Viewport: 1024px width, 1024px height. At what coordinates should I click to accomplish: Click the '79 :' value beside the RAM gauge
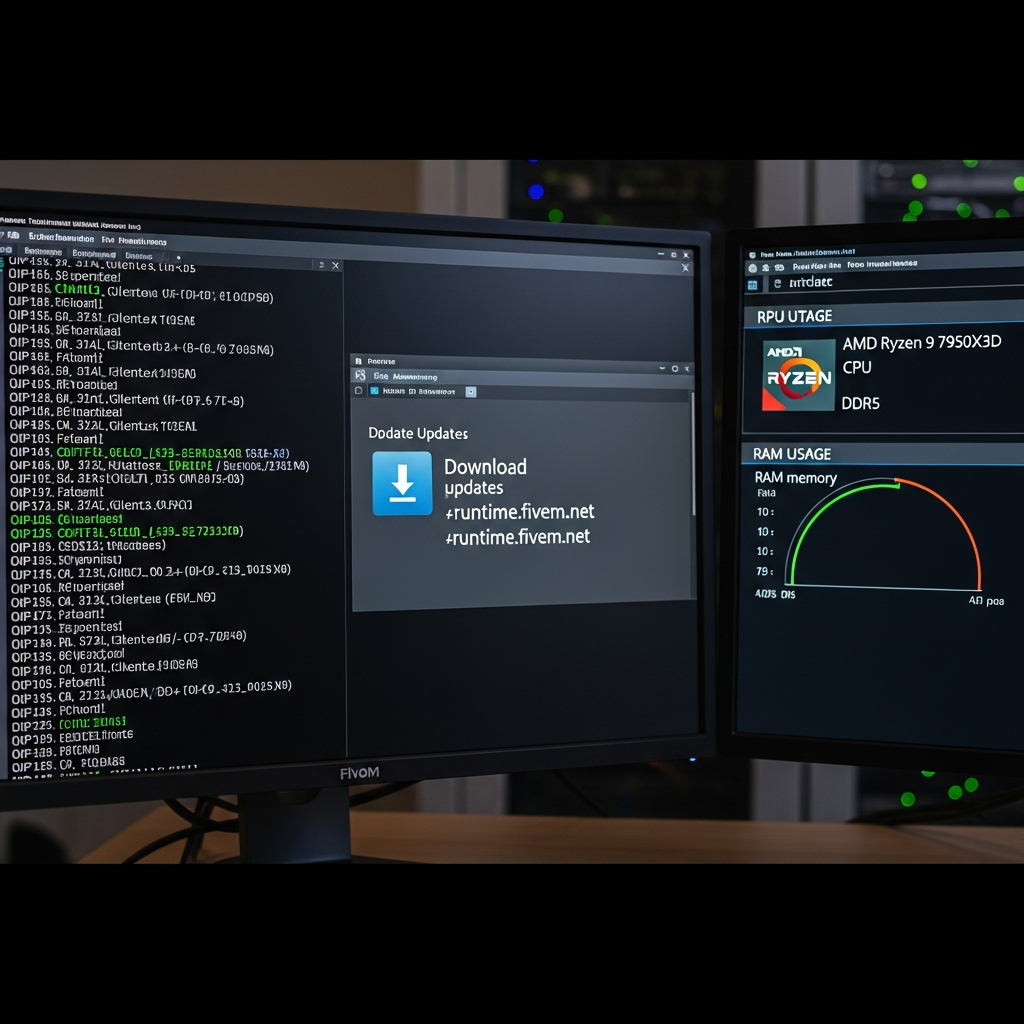click(765, 571)
